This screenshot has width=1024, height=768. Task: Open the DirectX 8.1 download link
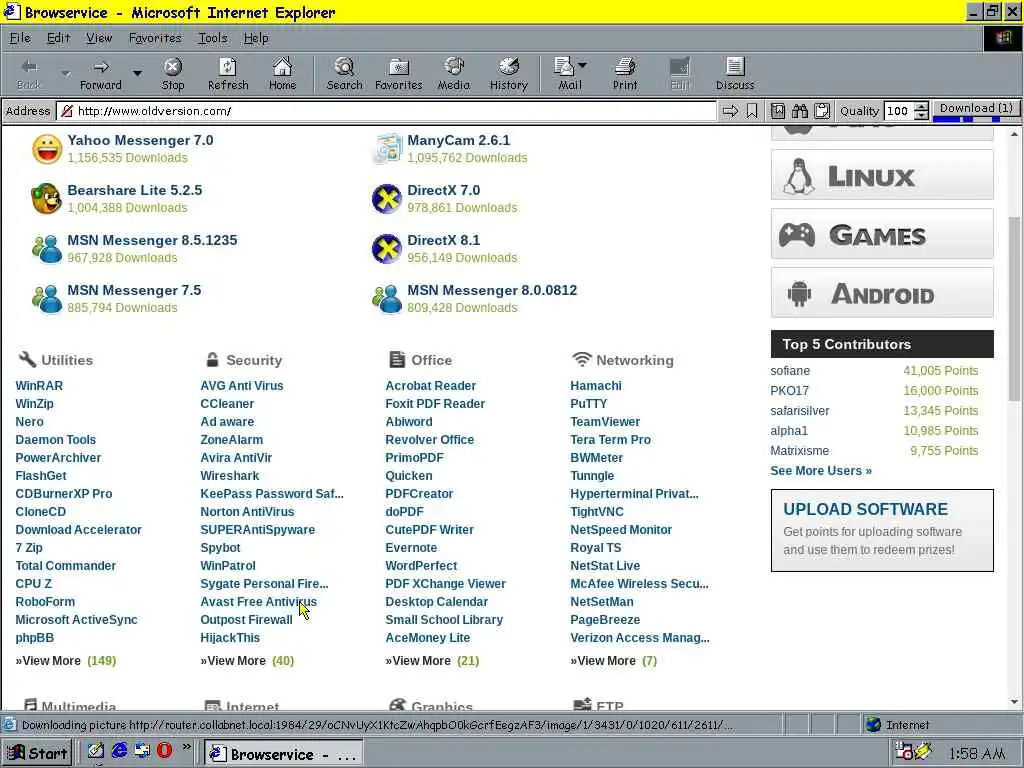(x=443, y=240)
